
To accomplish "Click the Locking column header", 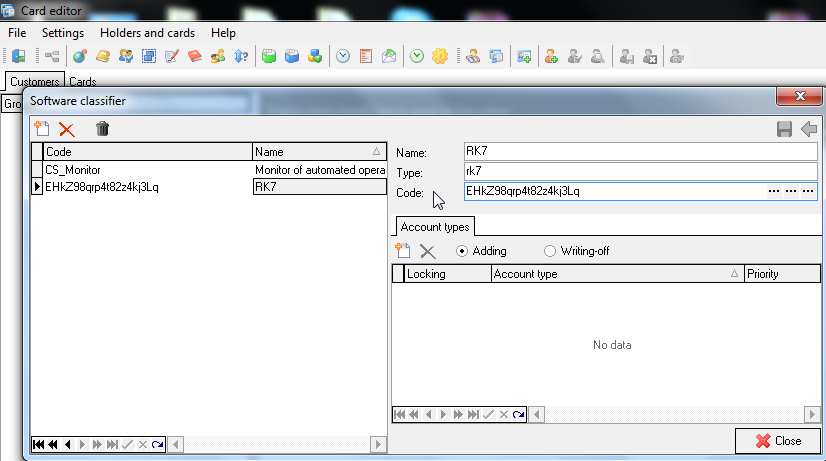I will 447,274.
